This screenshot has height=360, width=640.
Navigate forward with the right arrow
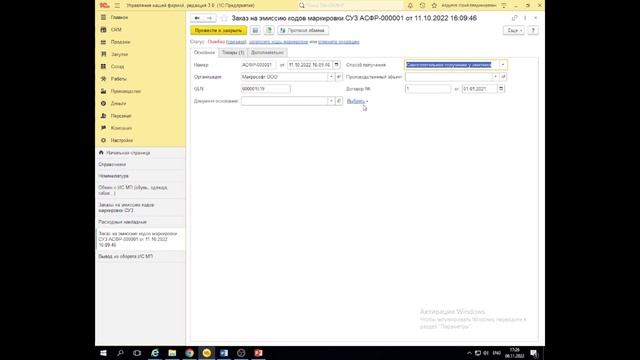tap(209, 18)
